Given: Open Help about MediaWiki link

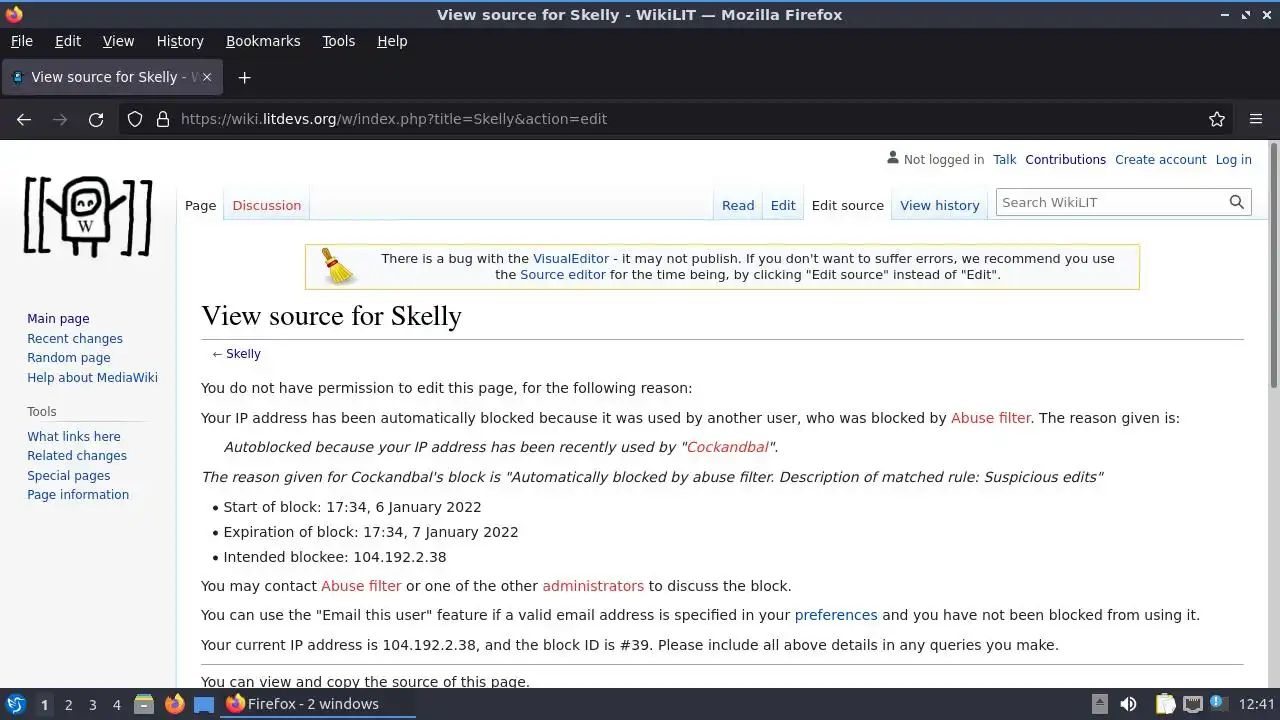Looking at the screenshot, I should pos(92,377).
